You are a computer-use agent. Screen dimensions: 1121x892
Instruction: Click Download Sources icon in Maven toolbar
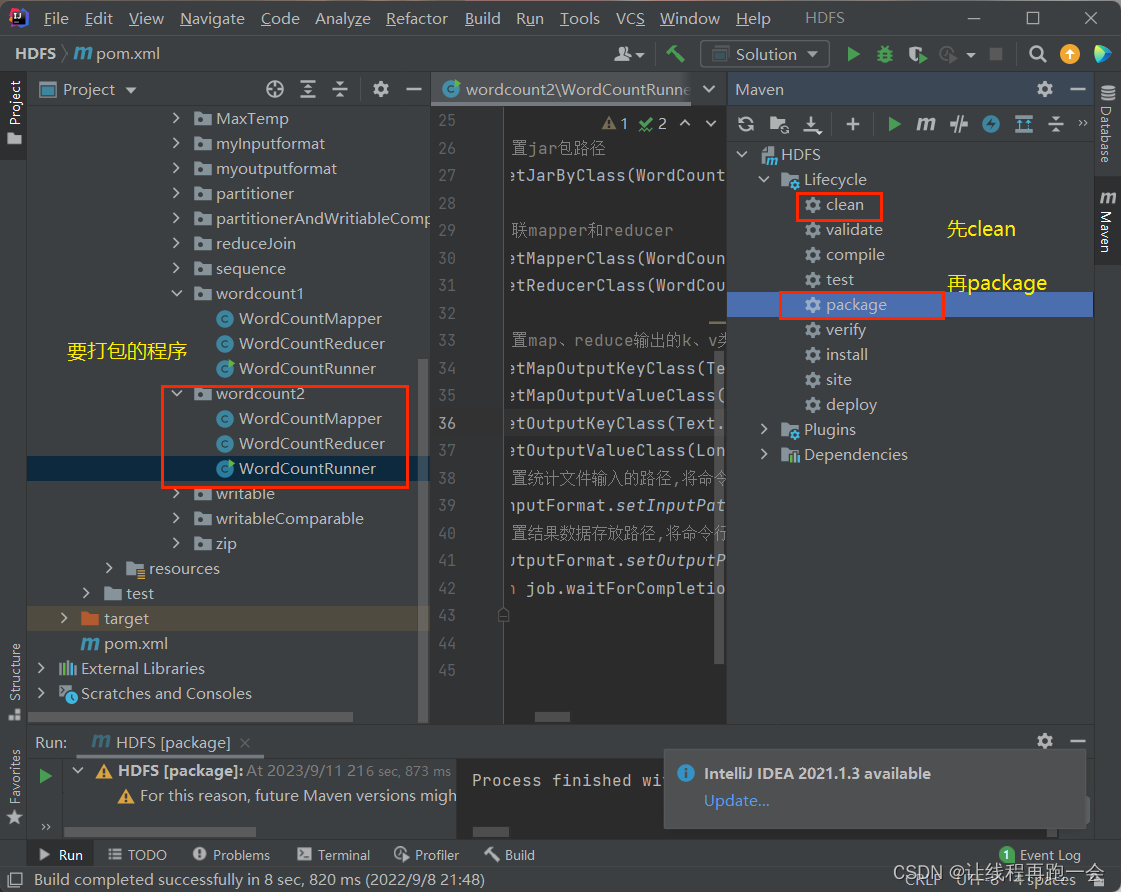click(x=812, y=124)
